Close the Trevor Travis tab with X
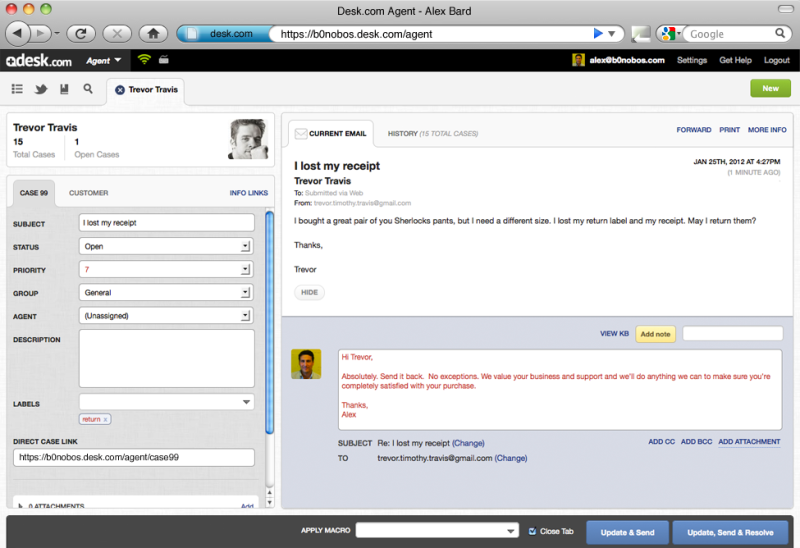The height and width of the screenshot is (548, 800). (120, 90)
